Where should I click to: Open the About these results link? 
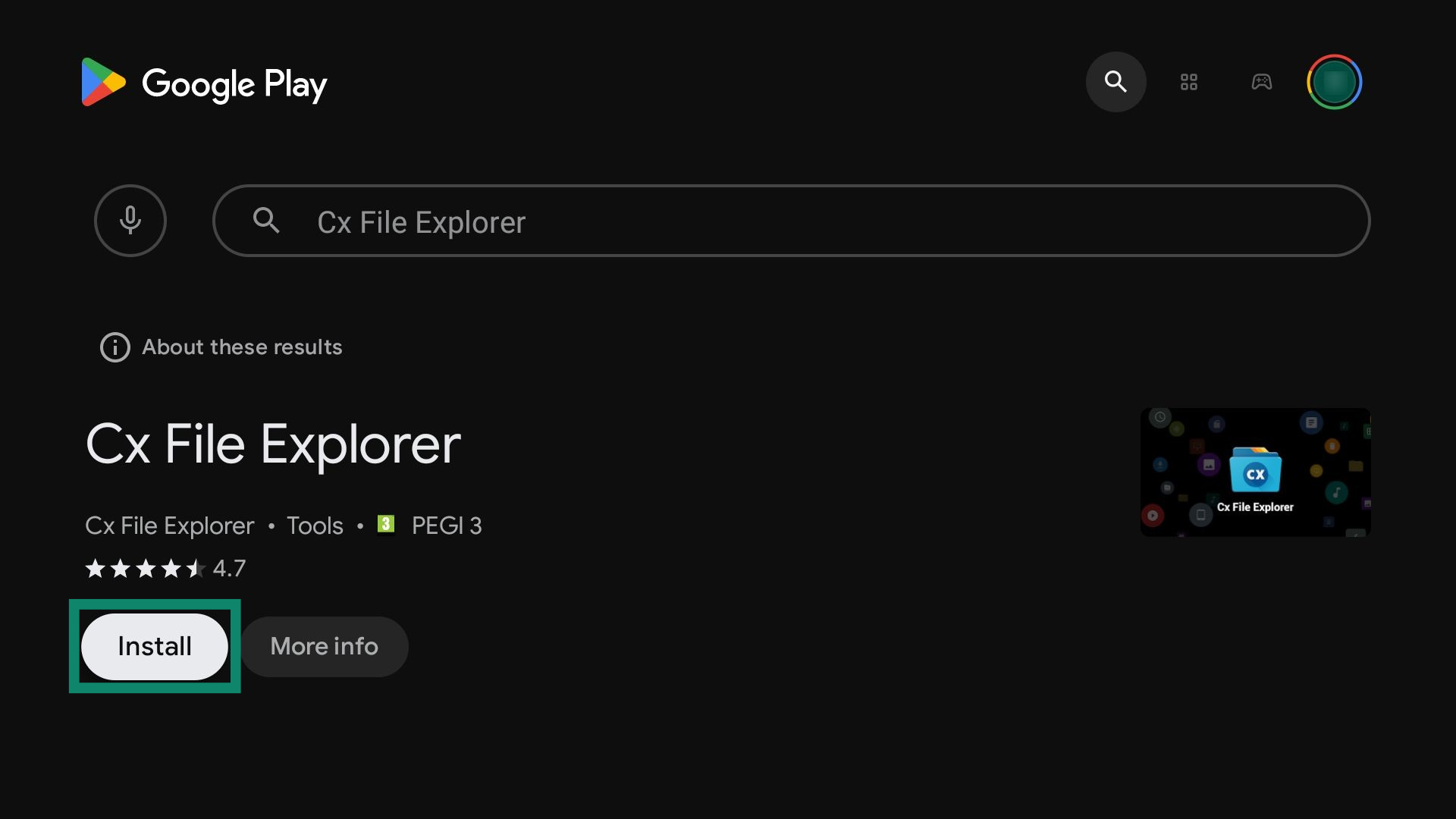coord(242,347)
